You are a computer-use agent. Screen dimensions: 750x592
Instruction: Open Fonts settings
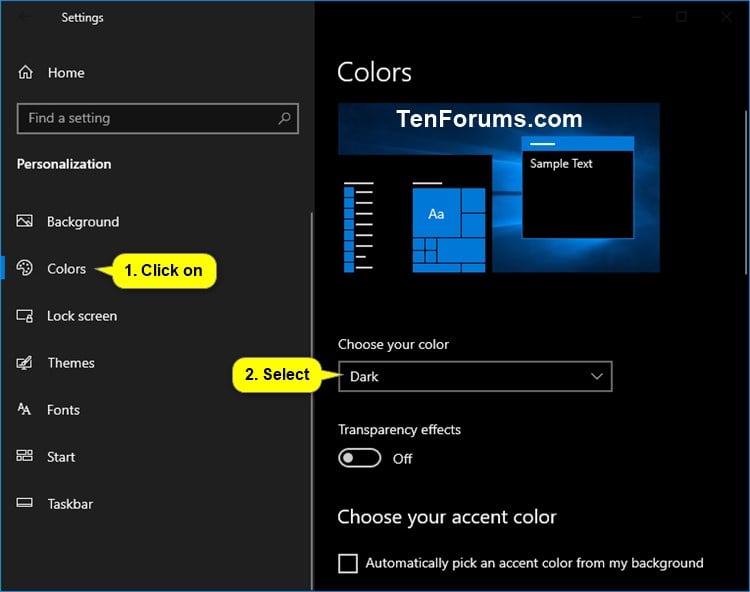pos(63,410)
